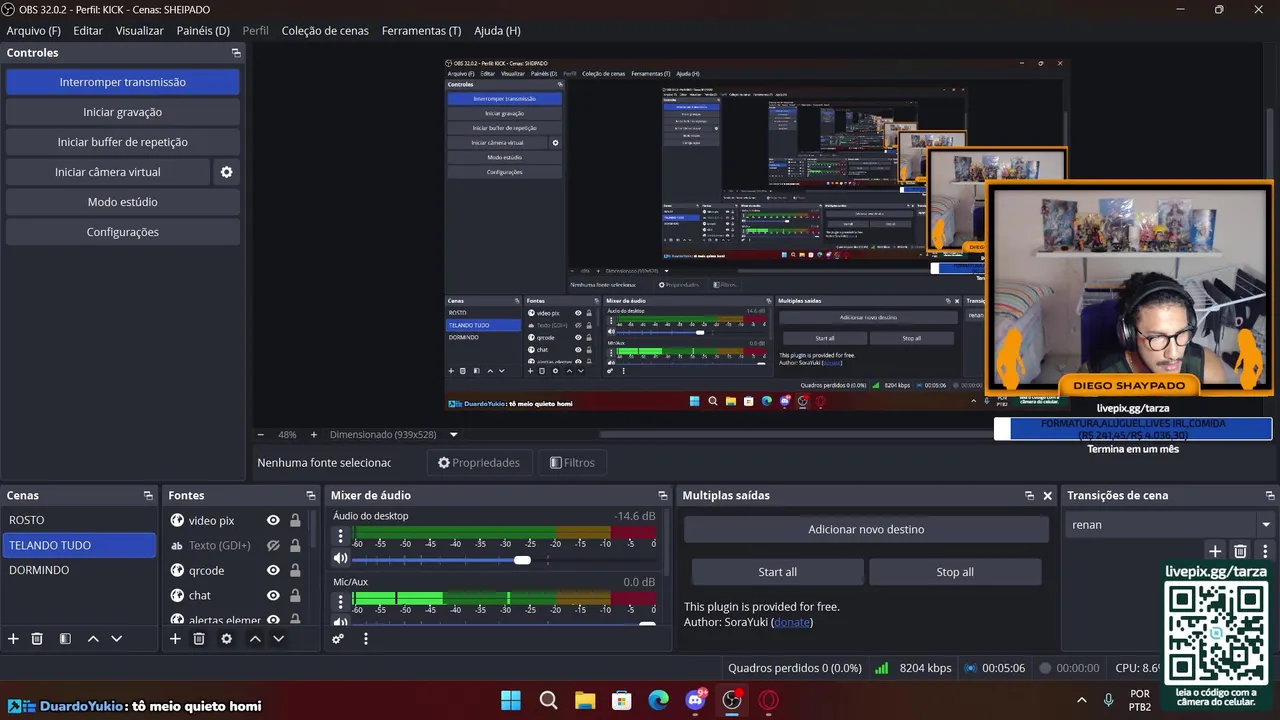Open Windows Start menu
Image resolution: width=1280 pixels, height=720 pixels.
(x=510, y=700)
